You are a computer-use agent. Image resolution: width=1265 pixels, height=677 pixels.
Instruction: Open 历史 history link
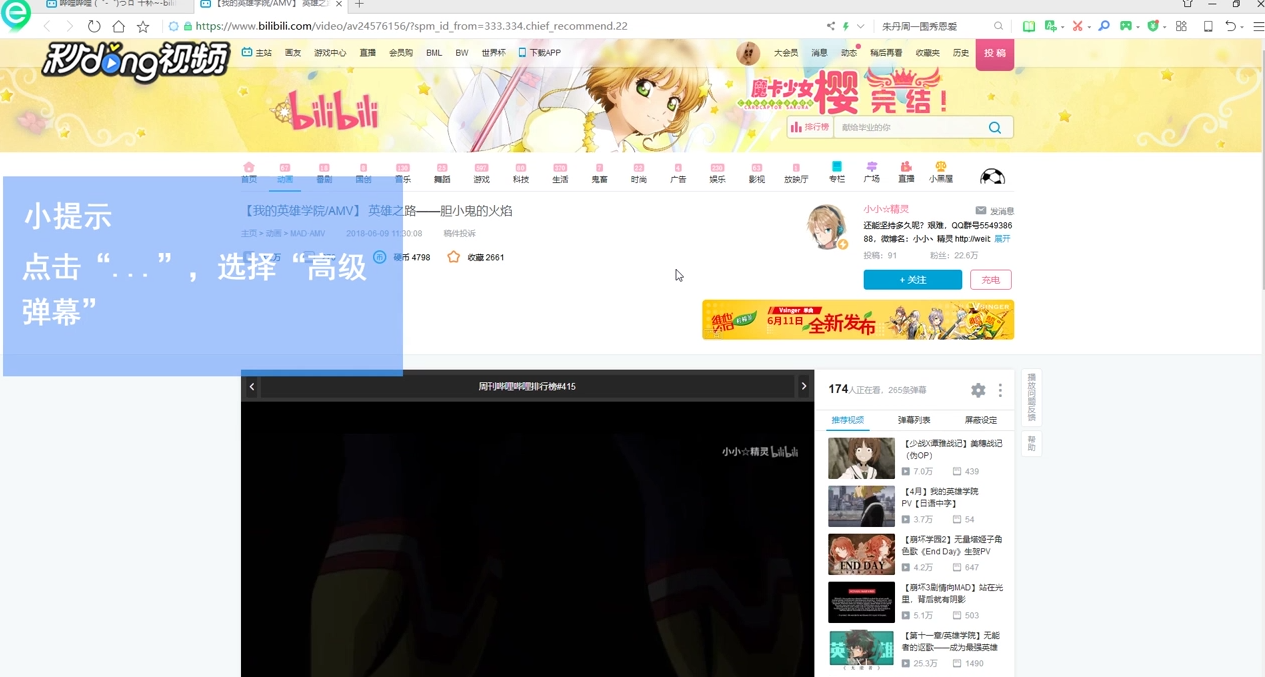961,52
